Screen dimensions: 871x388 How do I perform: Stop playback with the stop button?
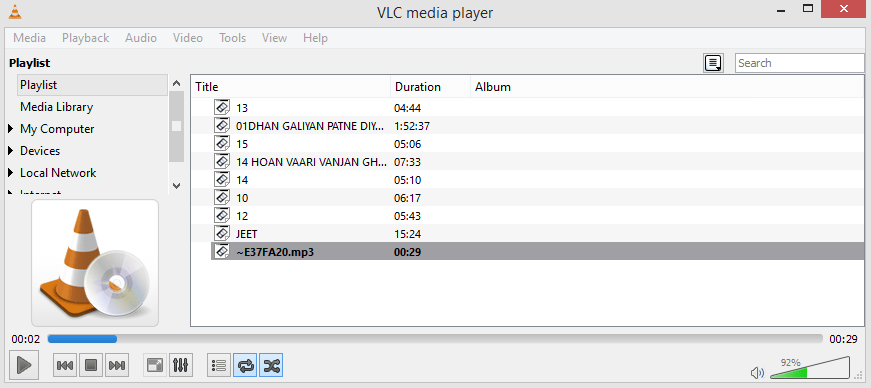[x=91, y=365]
